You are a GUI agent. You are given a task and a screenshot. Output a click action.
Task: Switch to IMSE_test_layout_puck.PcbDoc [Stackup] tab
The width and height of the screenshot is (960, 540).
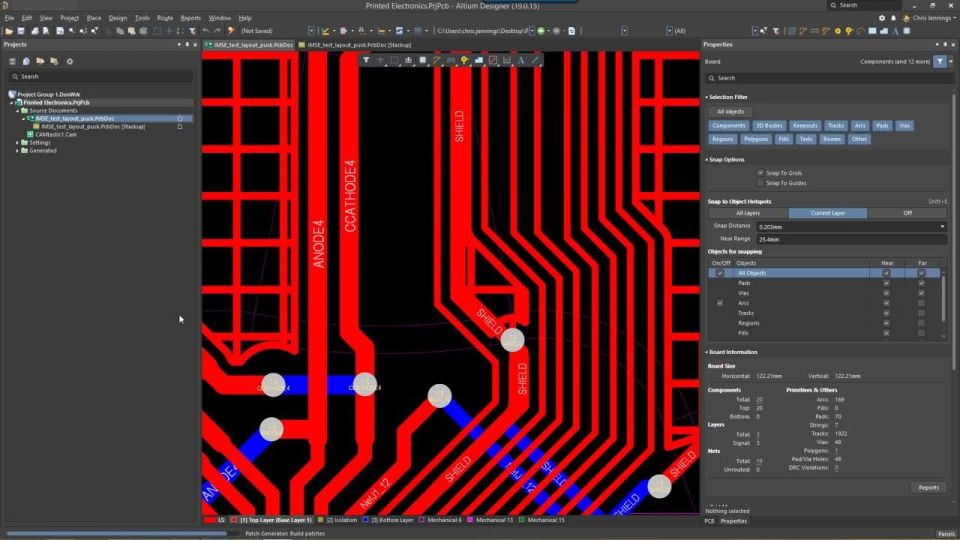pos(355,45)
